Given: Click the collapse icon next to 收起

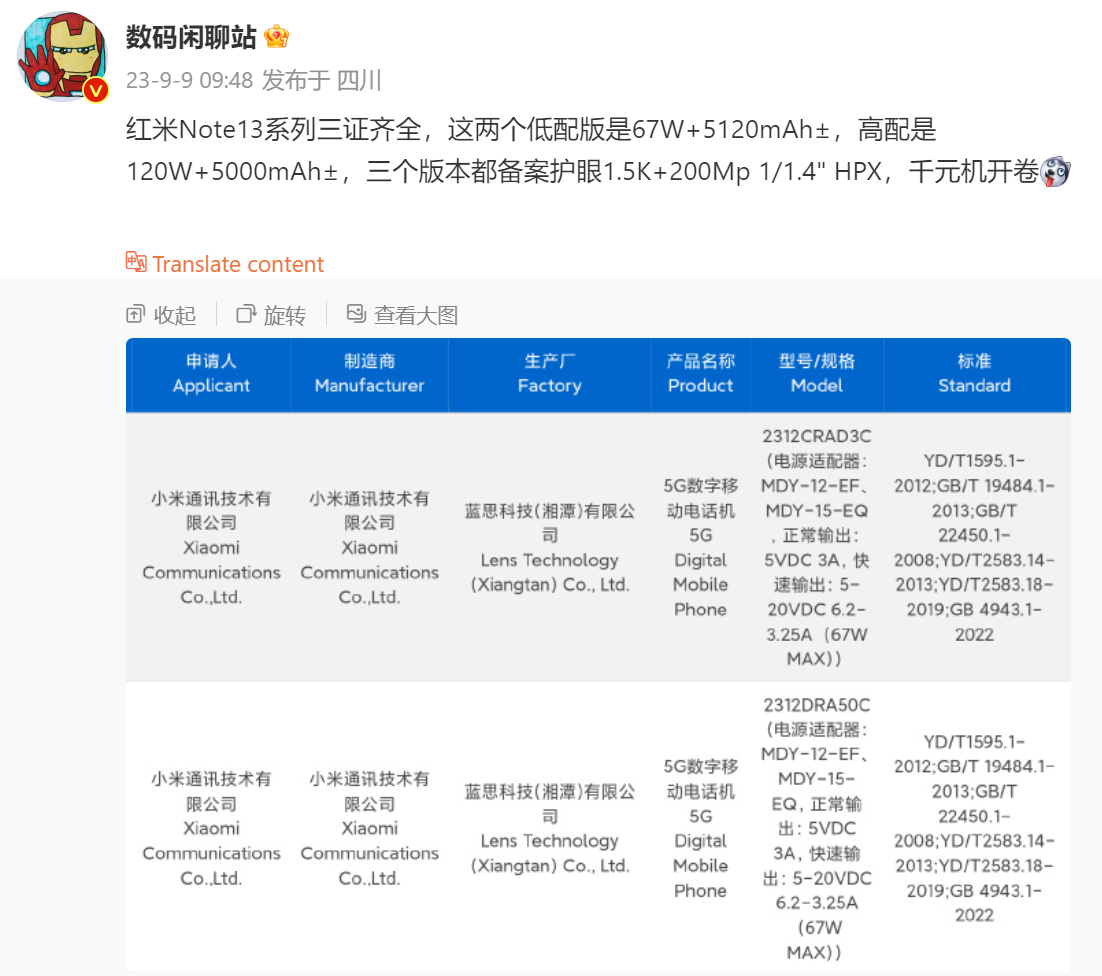Looking at the screenshot, I should (x=136, y=314).
